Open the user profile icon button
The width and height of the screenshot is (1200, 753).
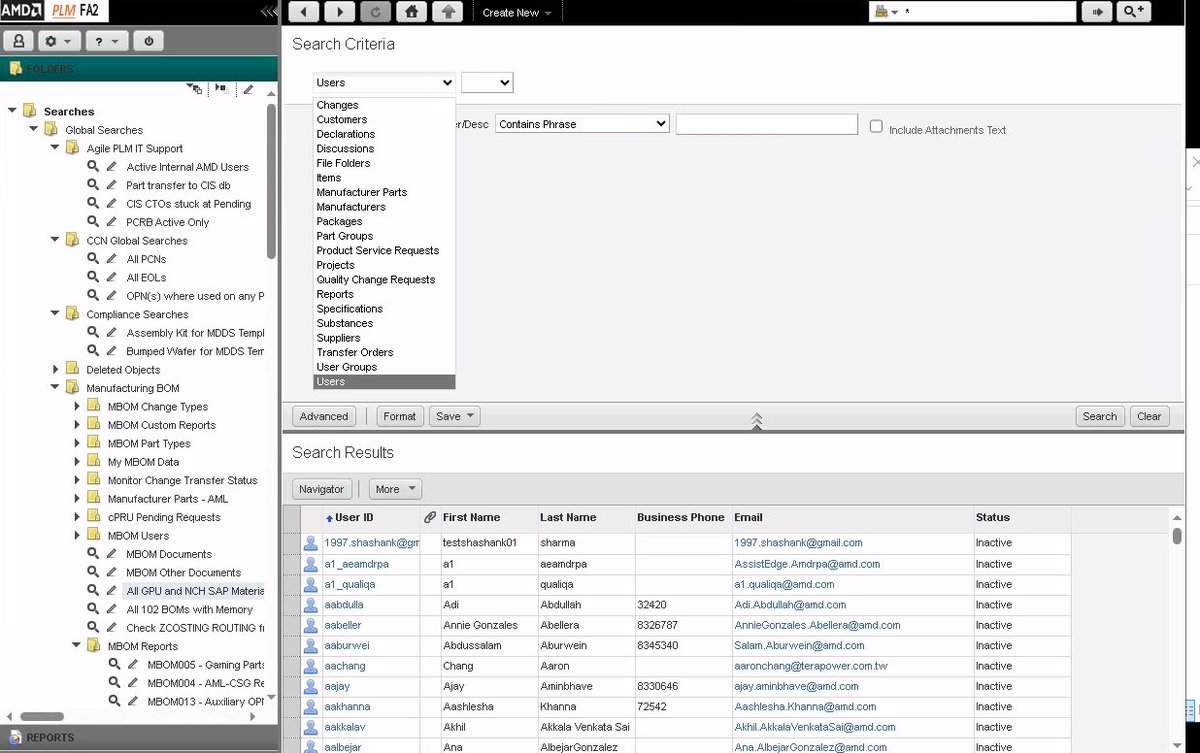(19, 41)
